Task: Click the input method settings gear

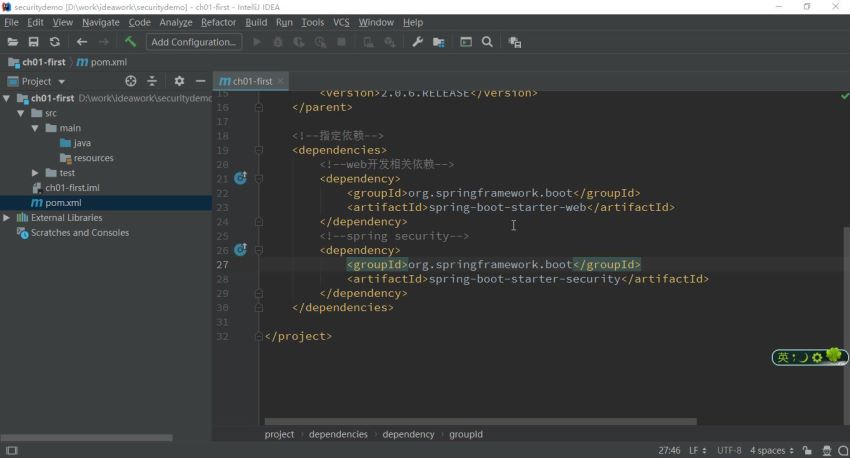Action: point(817,357)
